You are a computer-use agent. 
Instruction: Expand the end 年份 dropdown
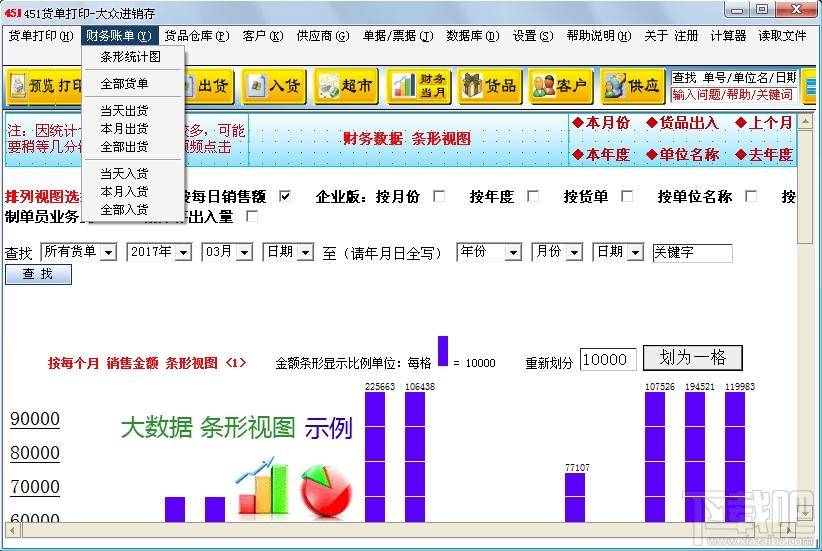pos(513,253)
